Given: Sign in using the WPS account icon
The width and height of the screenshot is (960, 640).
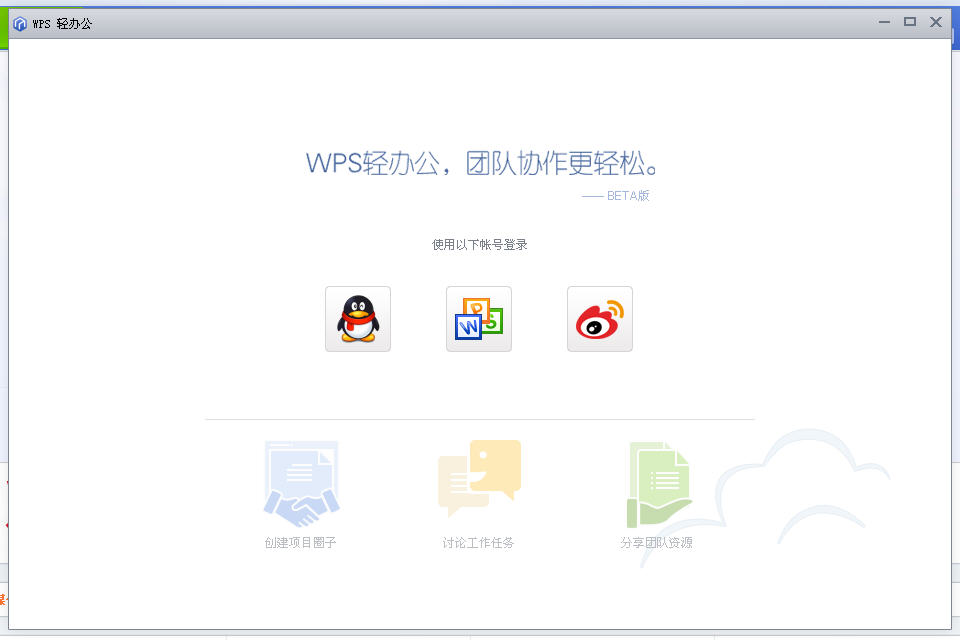Looking at the screenshot, I should [x=479, y=319].
